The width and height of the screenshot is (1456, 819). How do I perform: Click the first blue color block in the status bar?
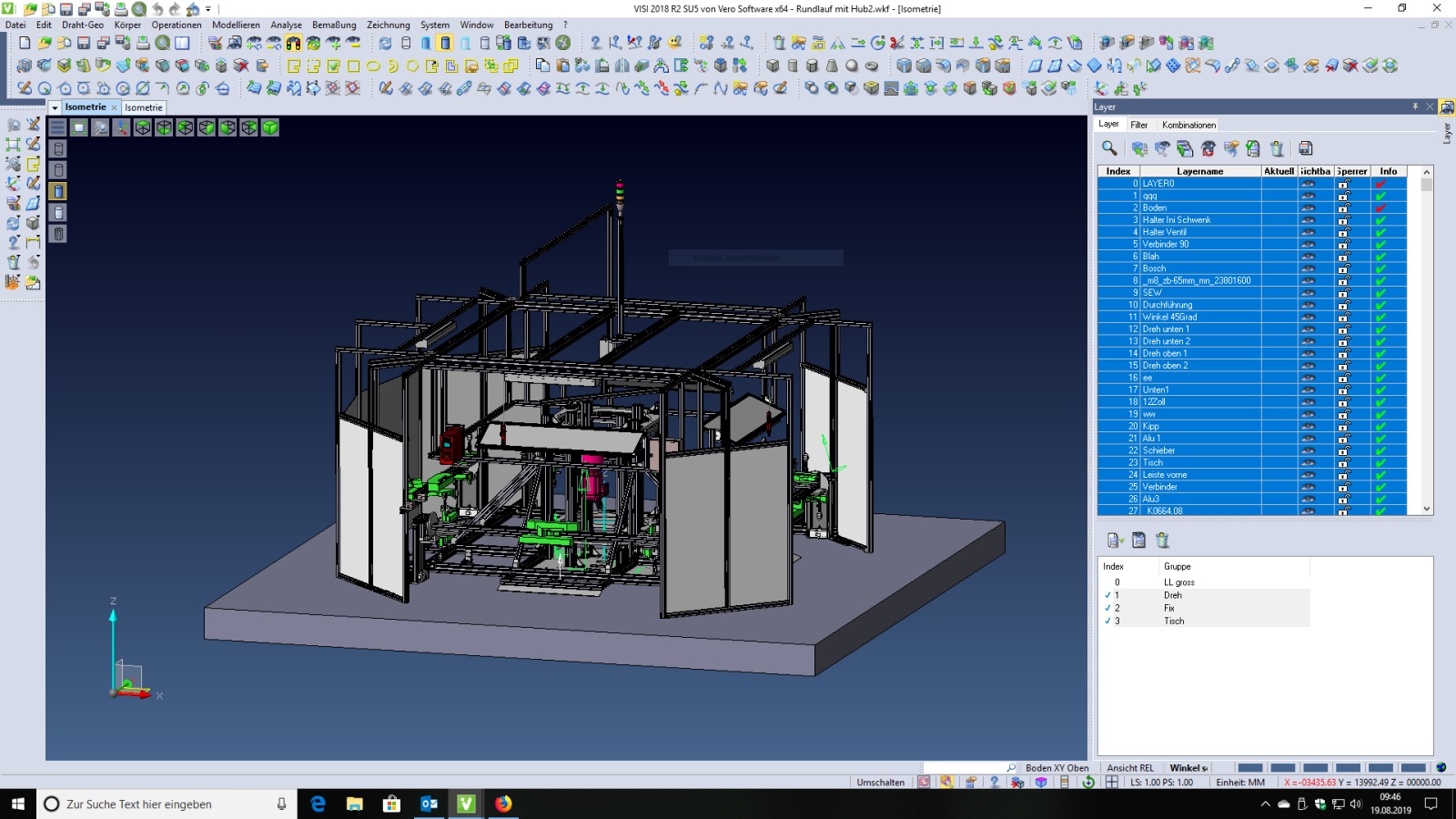click(1250, 768)
